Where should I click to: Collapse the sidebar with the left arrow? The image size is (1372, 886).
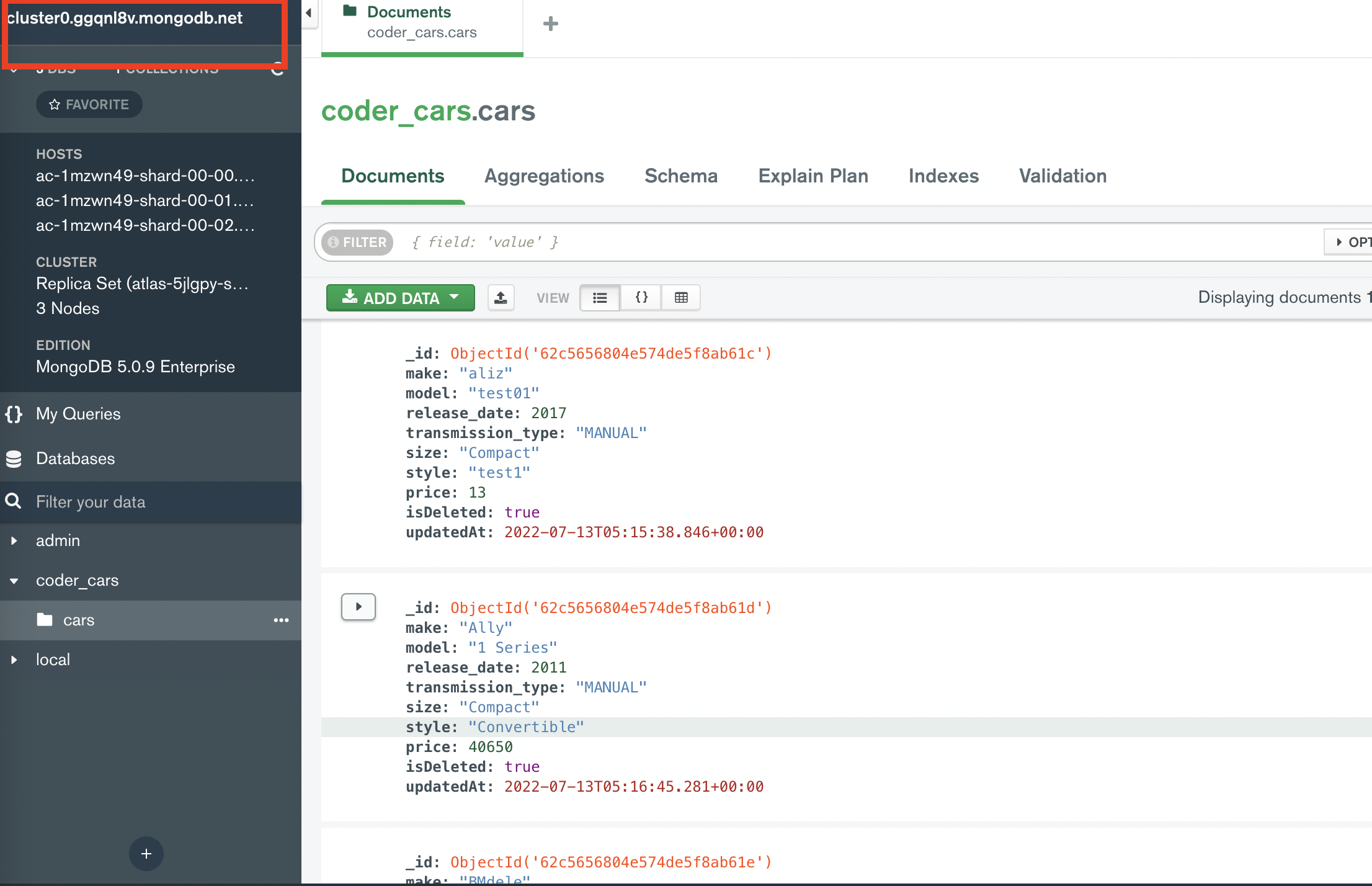click(309, 13)
